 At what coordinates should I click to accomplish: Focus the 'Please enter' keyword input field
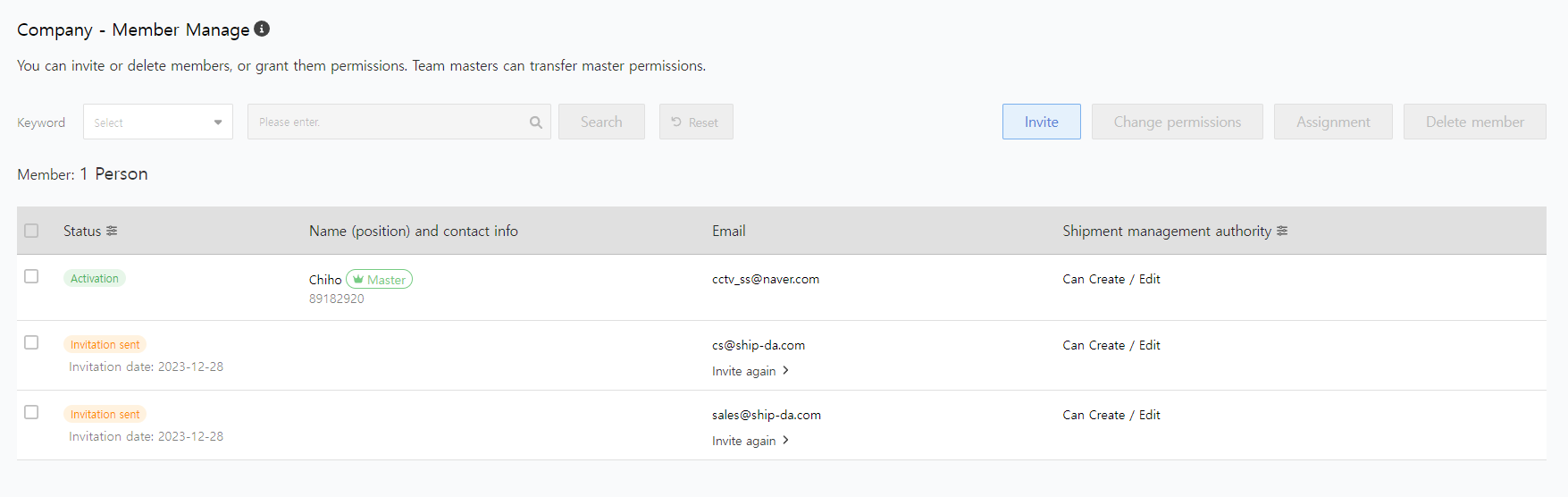point(389,122)
